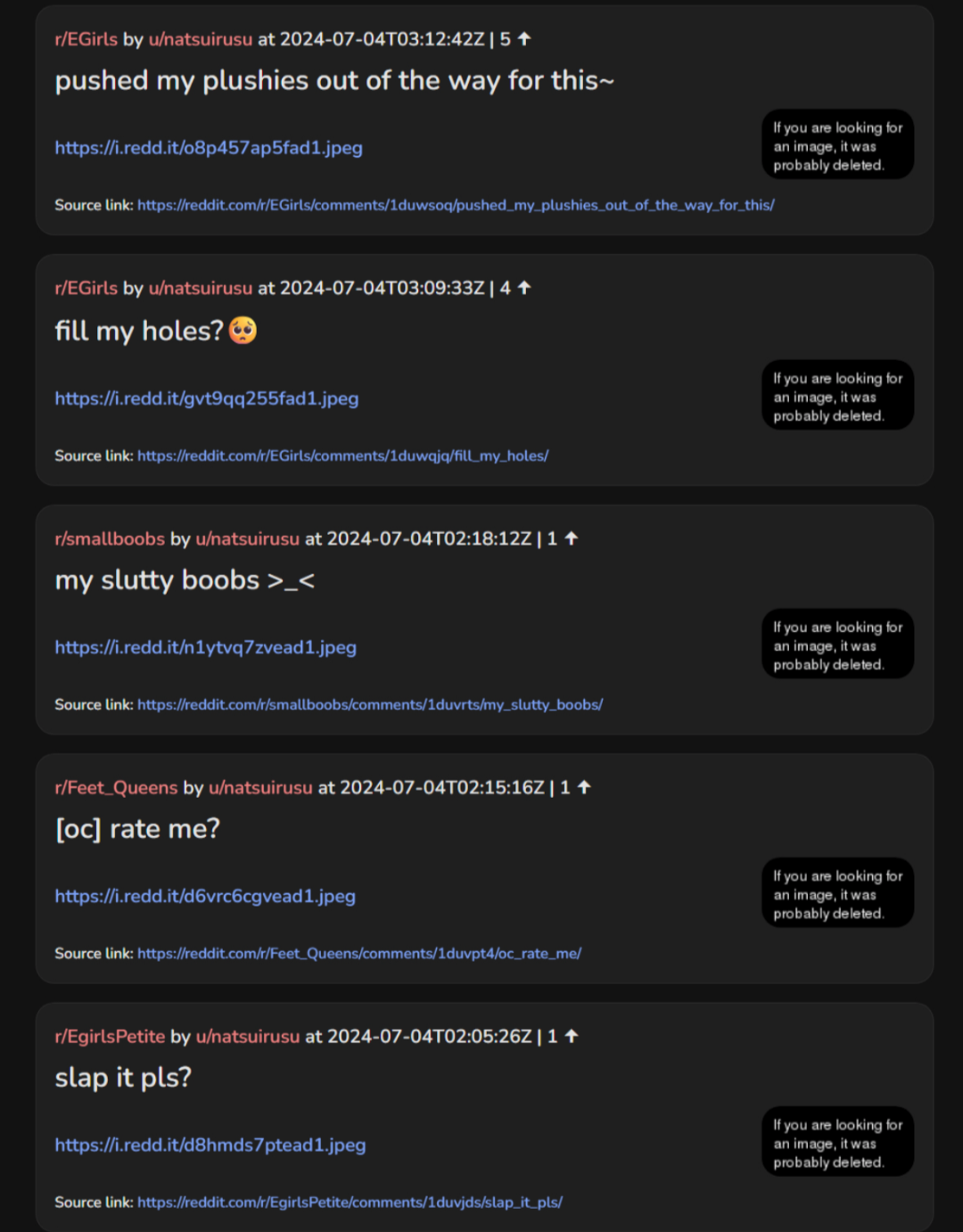This screenshot has width=963, height=1232.
Task: Open the r/Feet_Queens subreddit link
Action: (116, 787)
